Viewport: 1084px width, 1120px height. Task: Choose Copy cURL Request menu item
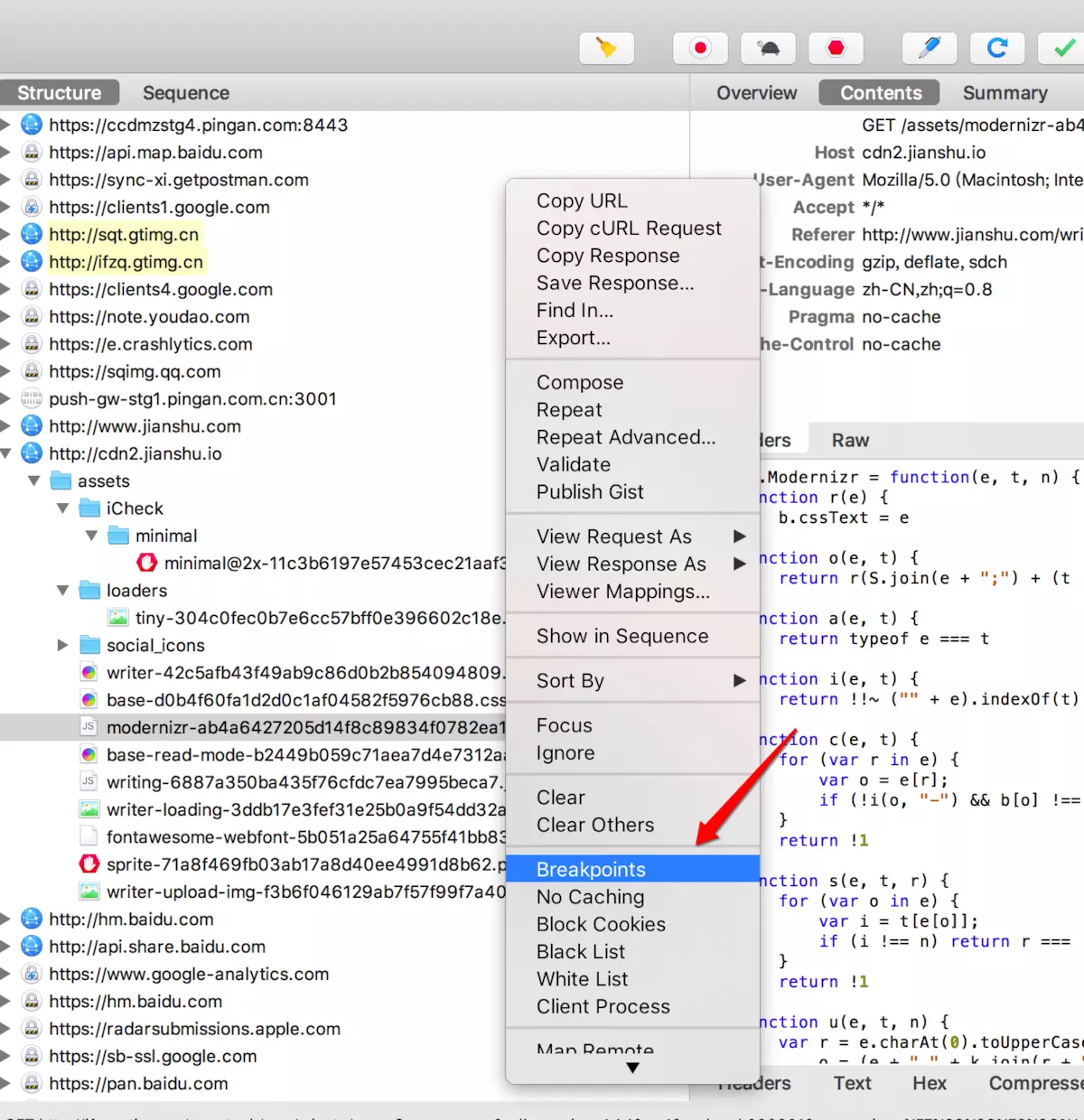[x=632, y=229]
